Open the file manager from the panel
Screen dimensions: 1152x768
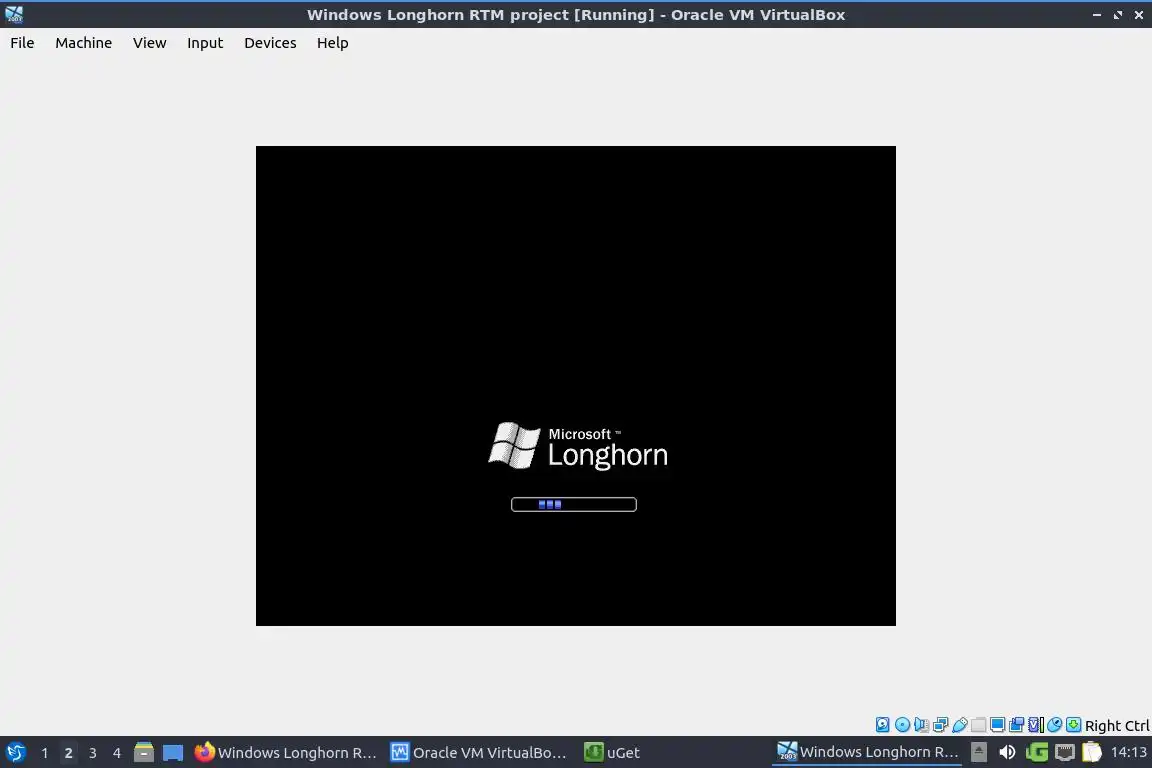point(144,752)
